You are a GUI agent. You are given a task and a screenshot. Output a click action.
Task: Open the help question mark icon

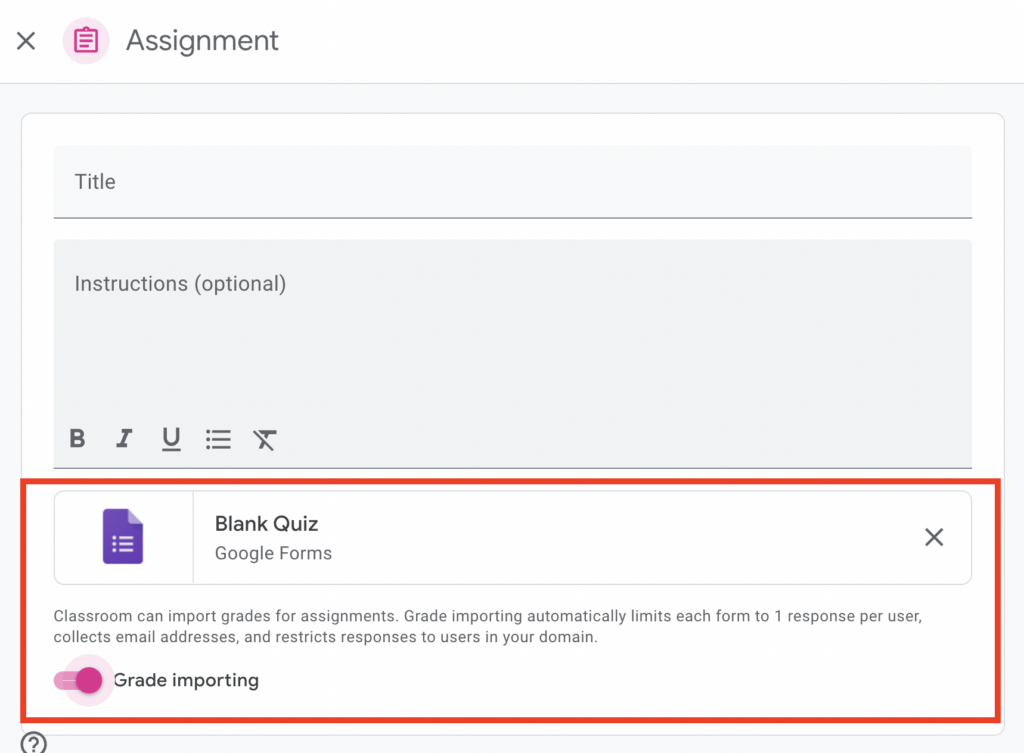(x=33, y=744)
